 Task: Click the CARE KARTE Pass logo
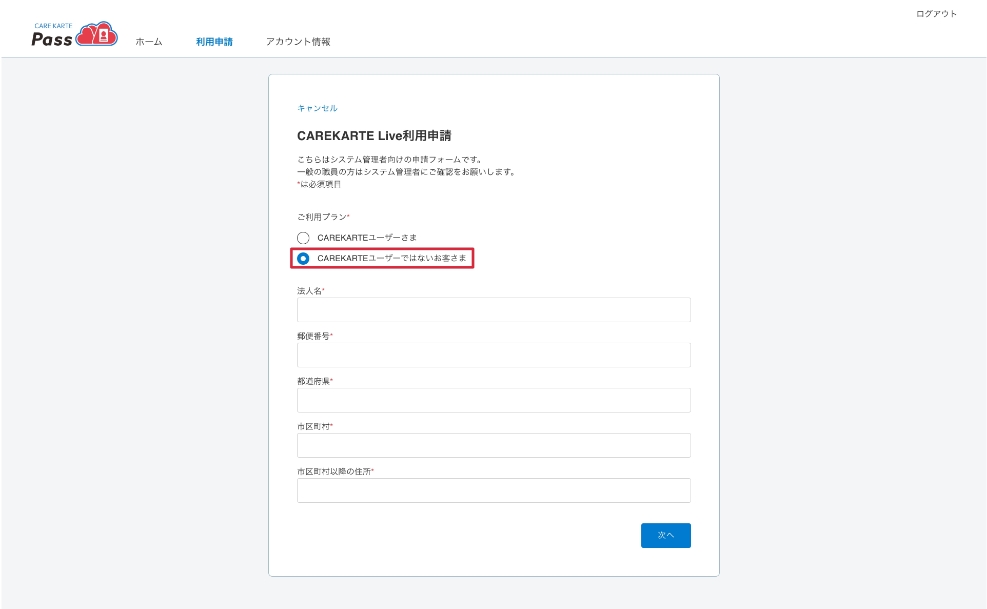click(74, 35)
